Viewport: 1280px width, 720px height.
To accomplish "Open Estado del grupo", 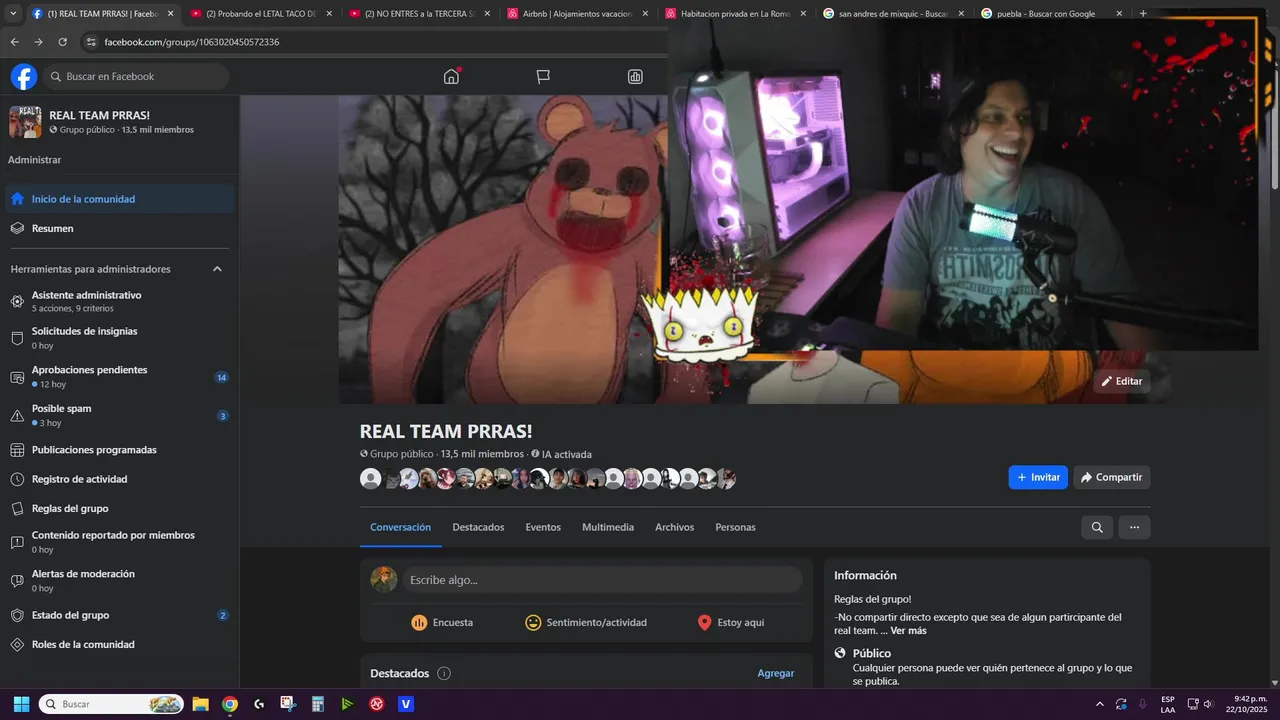I will coord(120,615).
